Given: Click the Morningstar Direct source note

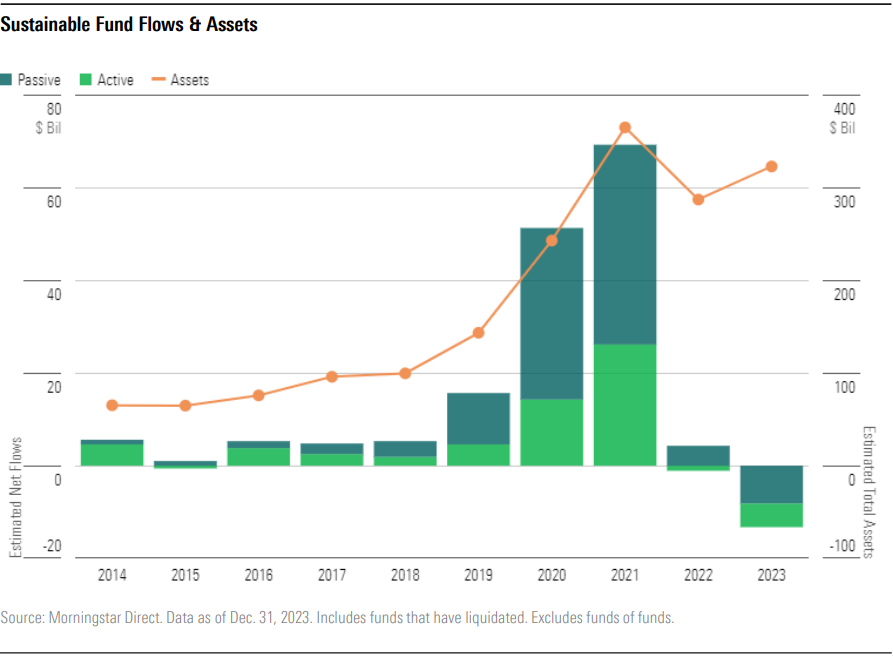Looking at the screenshot, I should [338, 617].
